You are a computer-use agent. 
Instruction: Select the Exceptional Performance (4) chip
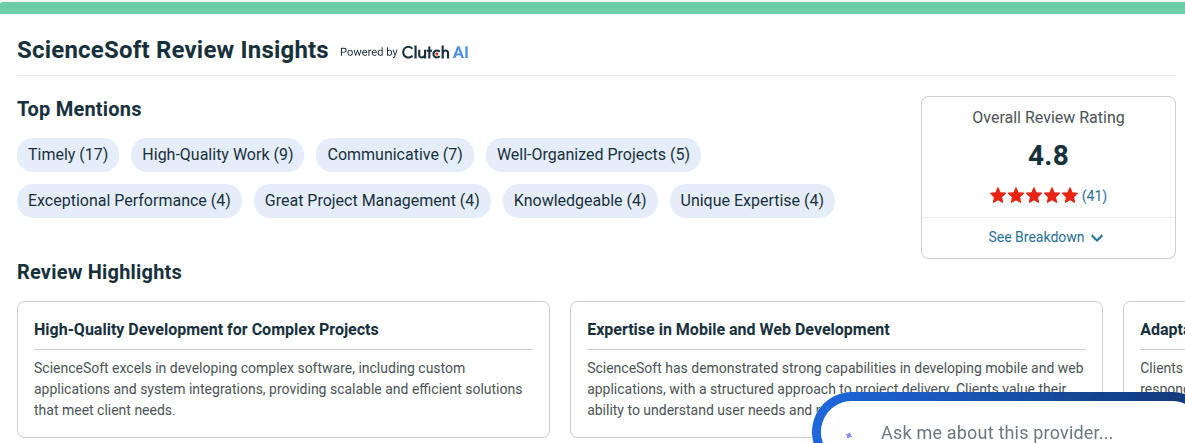click(129, 201)
